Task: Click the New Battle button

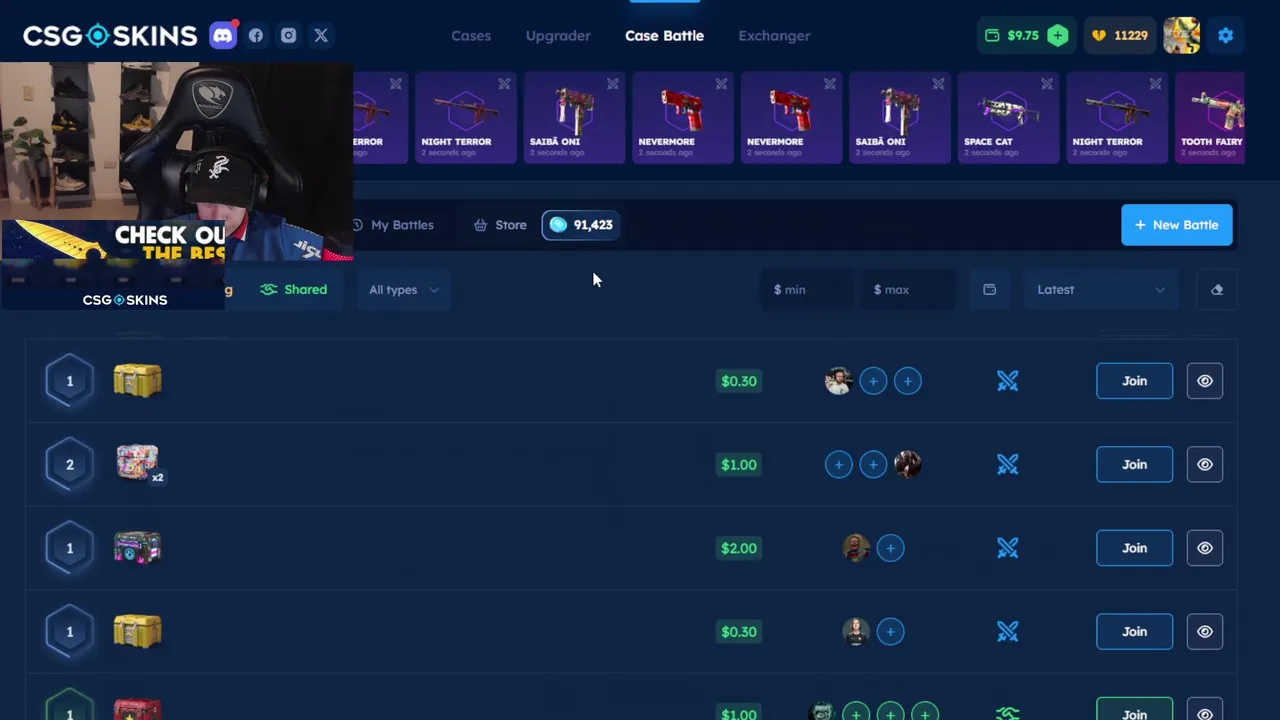Action: (1177, 225)
